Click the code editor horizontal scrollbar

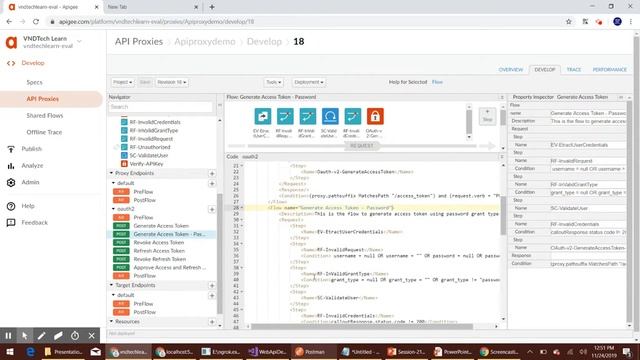362,327
